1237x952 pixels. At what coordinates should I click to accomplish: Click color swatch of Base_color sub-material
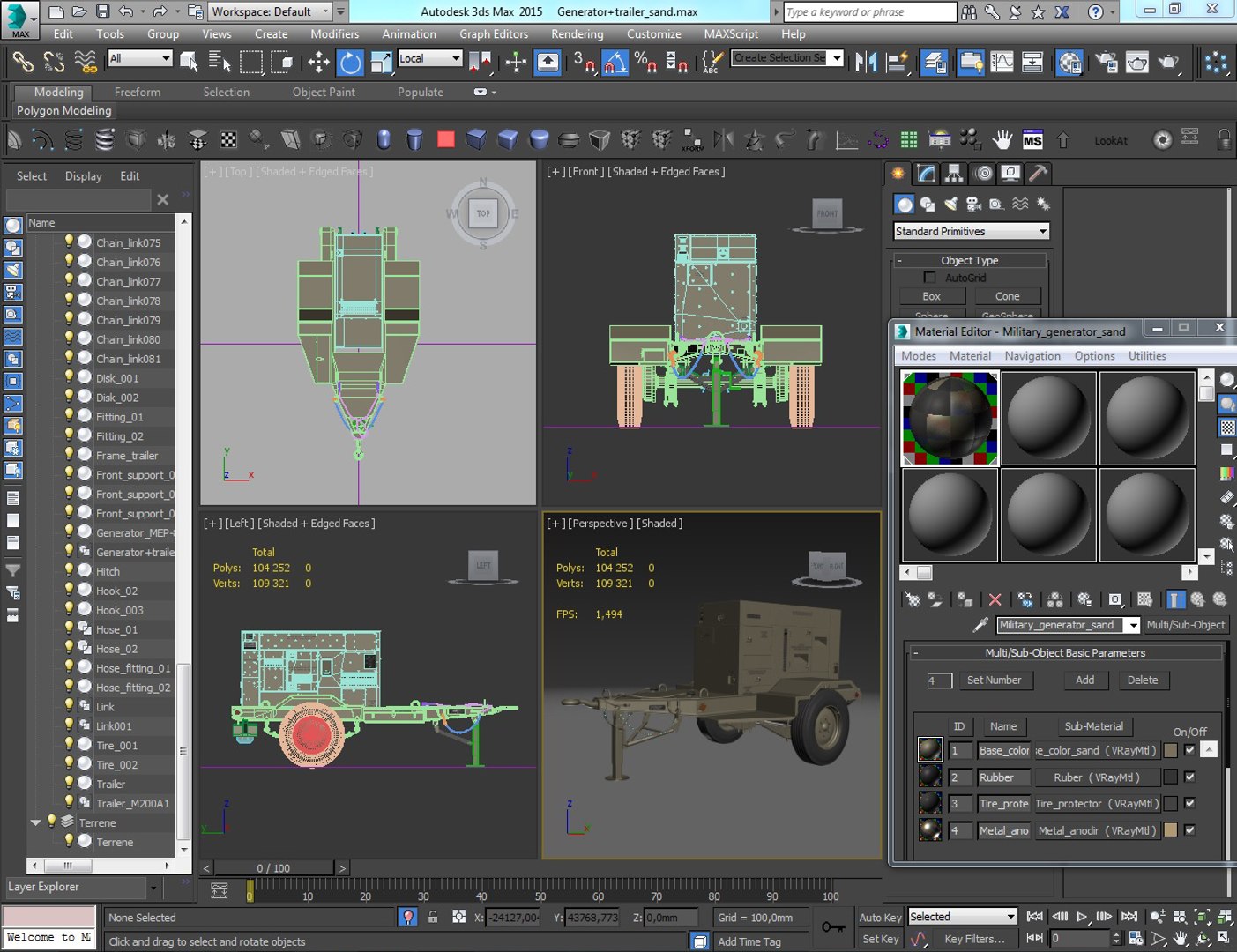pos(1171,750)
